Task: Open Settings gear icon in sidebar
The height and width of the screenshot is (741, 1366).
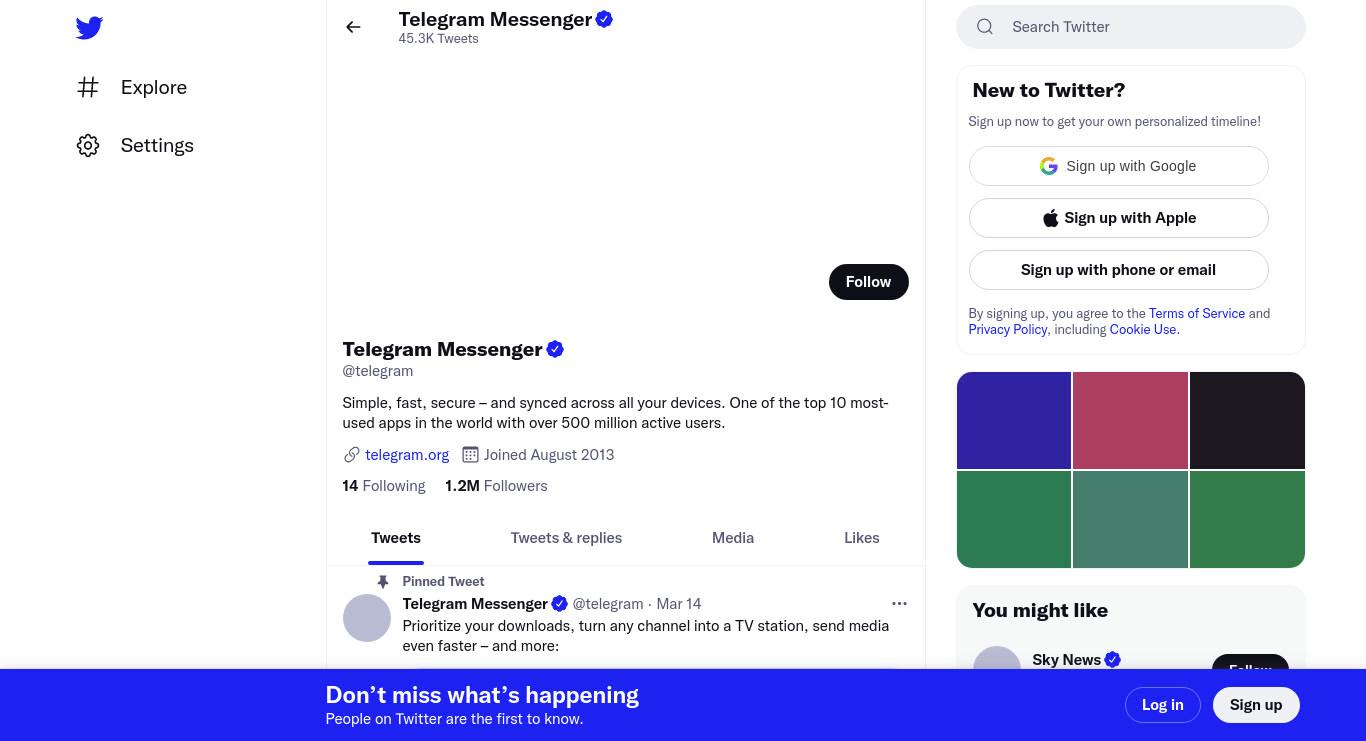Action: (x=88, y=145)
